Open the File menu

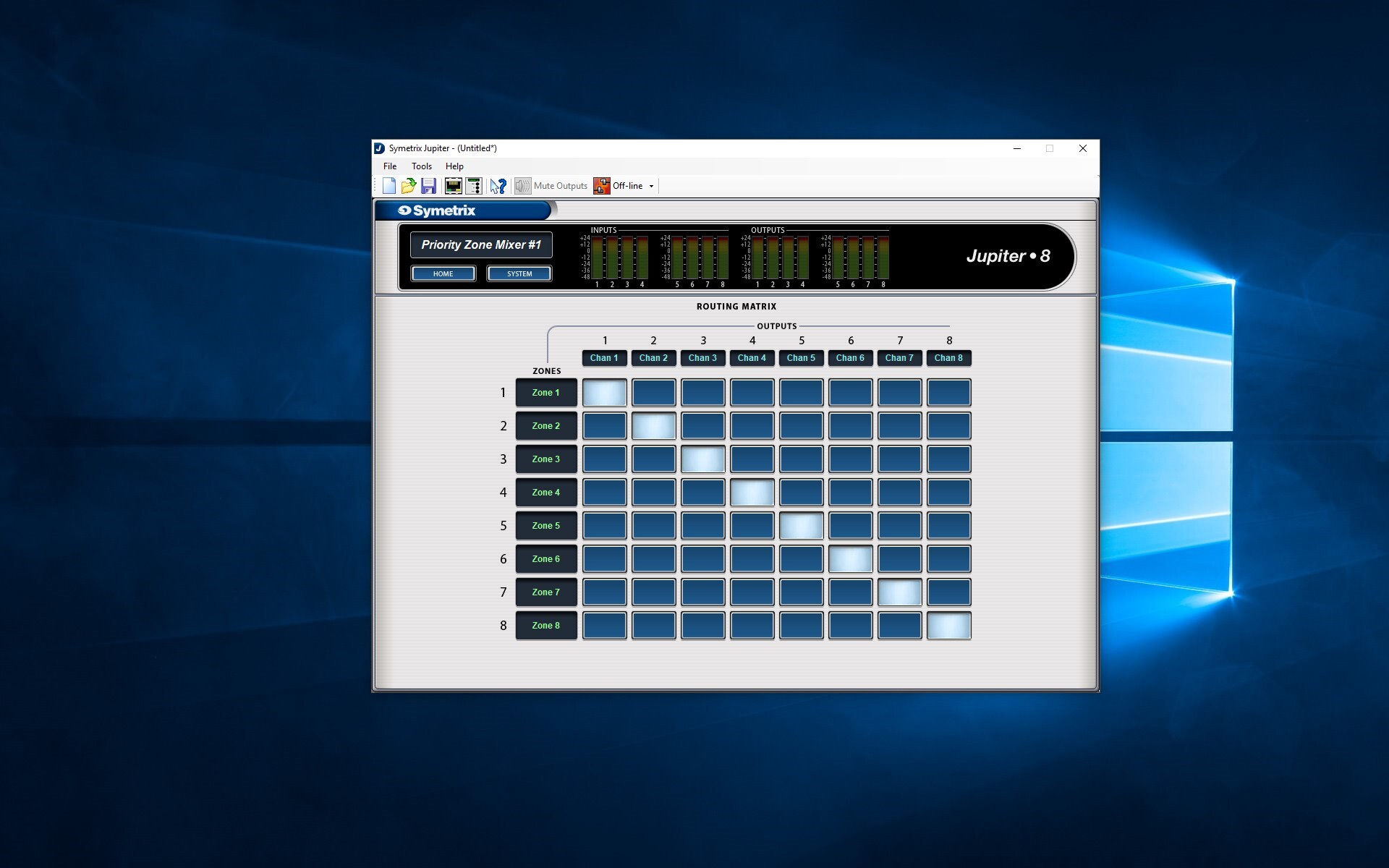point(390,166)
